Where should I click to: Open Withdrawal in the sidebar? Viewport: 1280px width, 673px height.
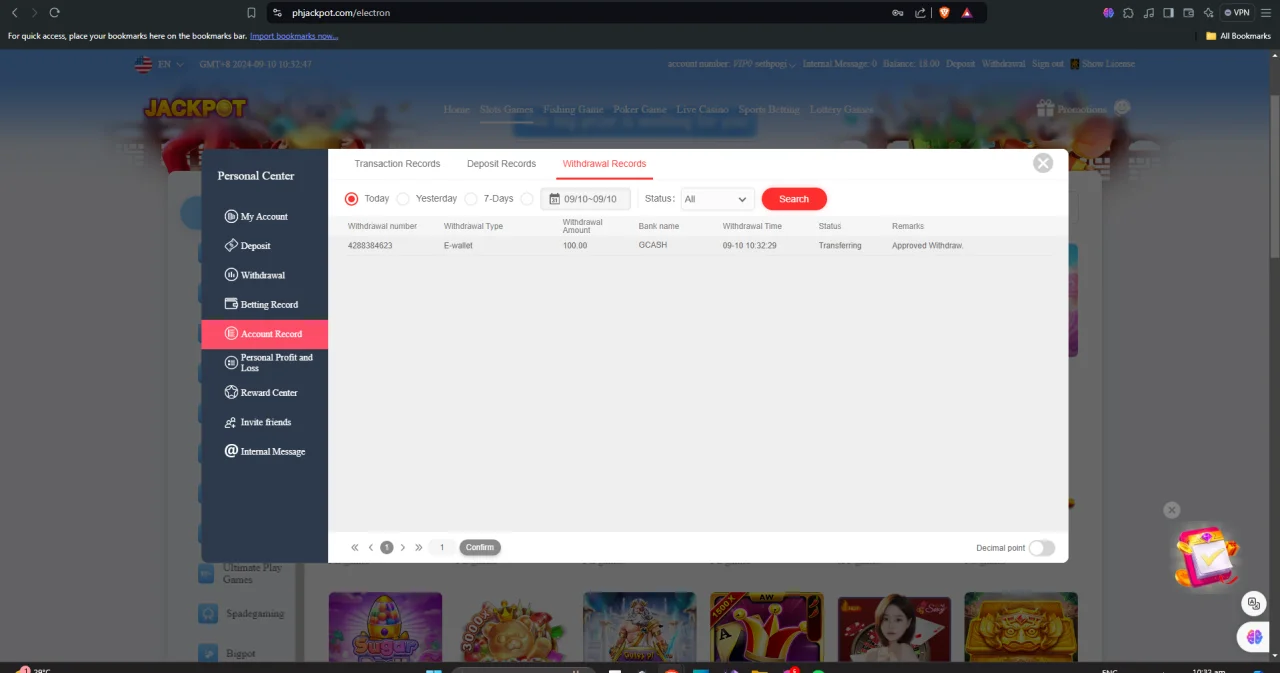[x=264, y=275]
